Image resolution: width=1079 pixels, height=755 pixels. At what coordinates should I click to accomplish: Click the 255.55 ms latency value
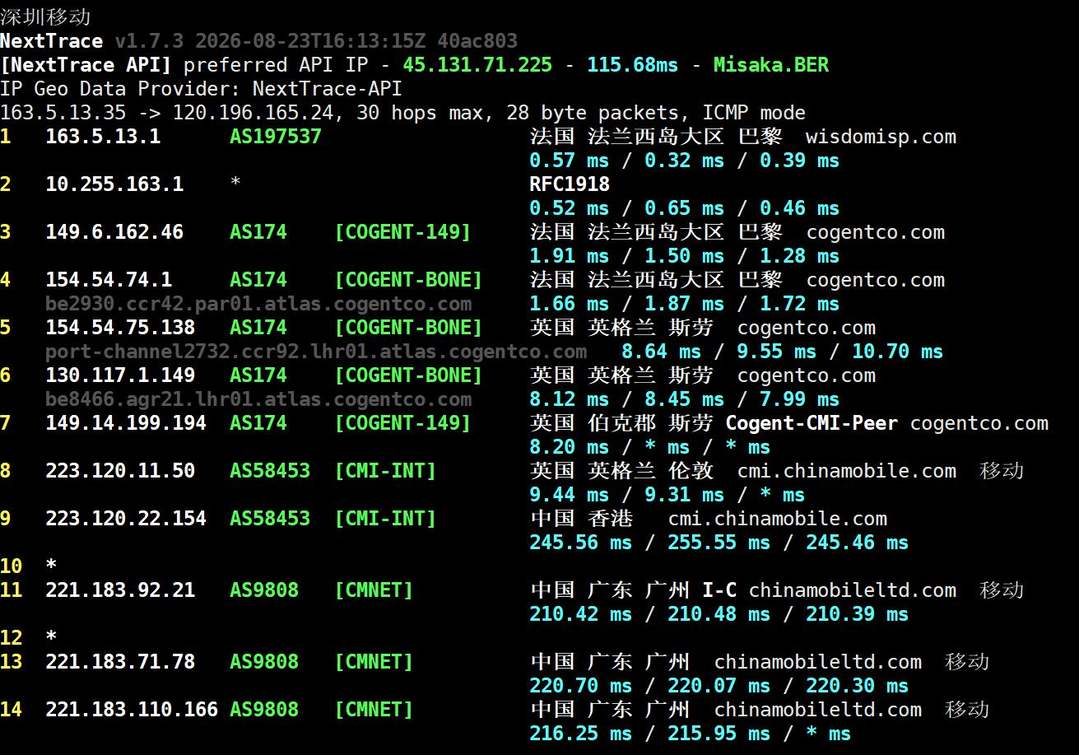coord(718,542)
